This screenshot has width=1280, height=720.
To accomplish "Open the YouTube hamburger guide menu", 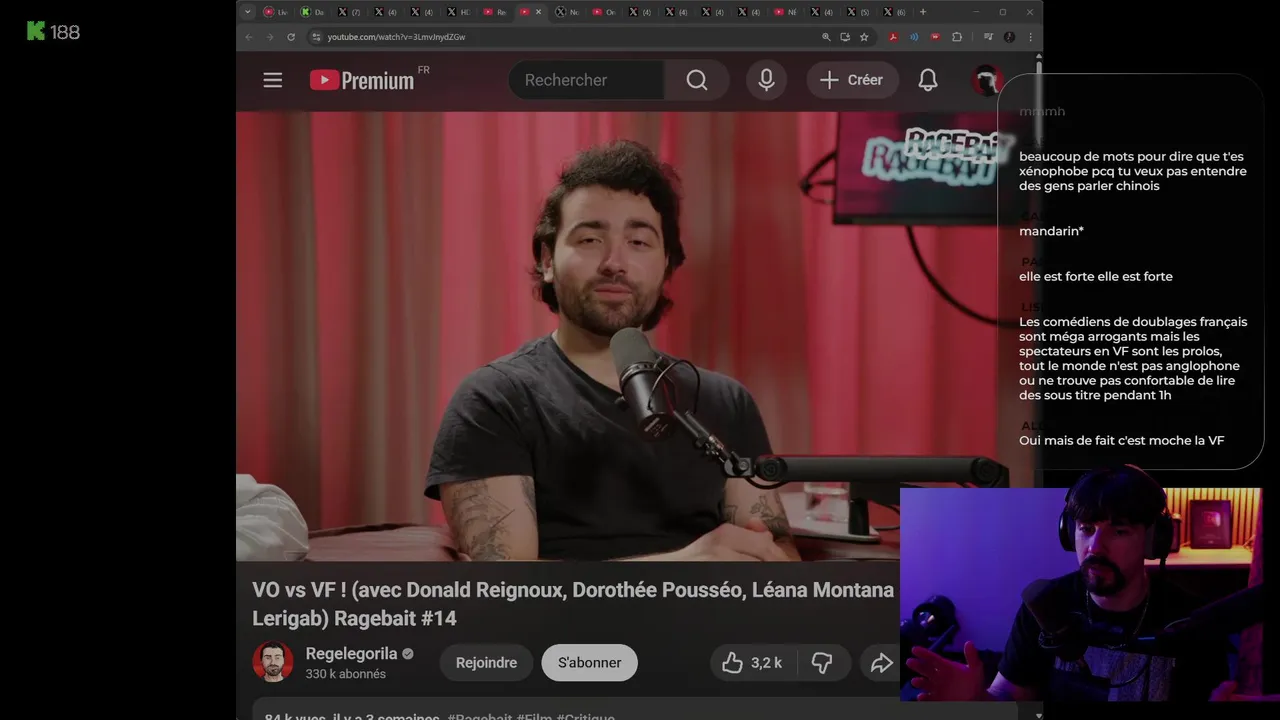I will coord(272,80).
